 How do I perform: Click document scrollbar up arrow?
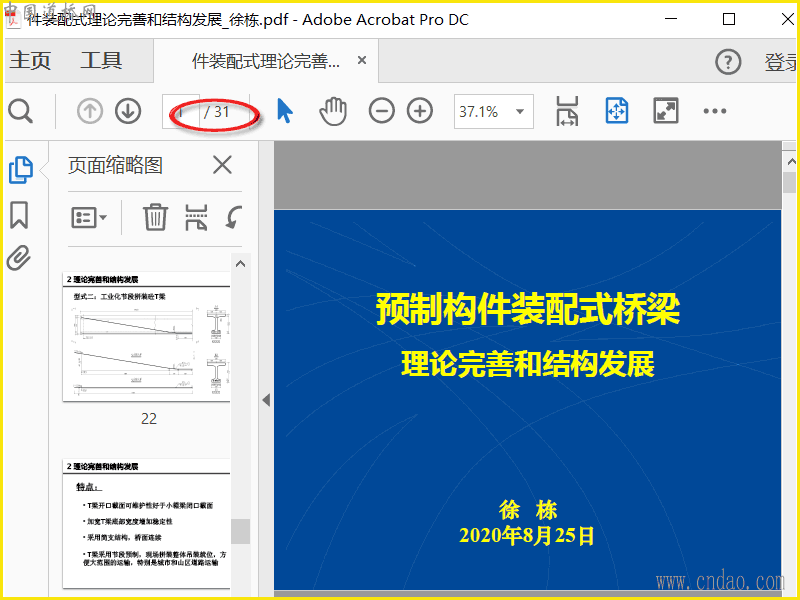click(791, 162)
